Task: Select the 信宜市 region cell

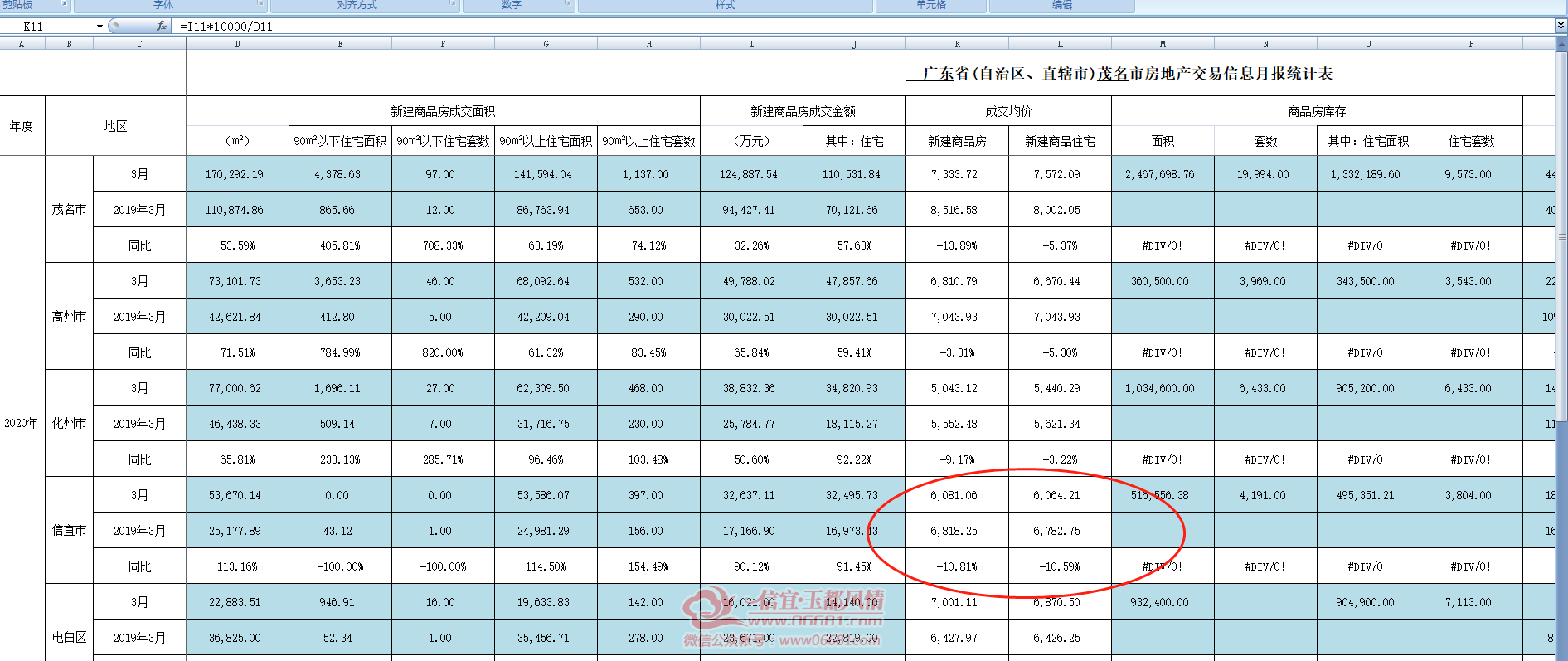Action: pyautogui.click(x=70, y=531)
